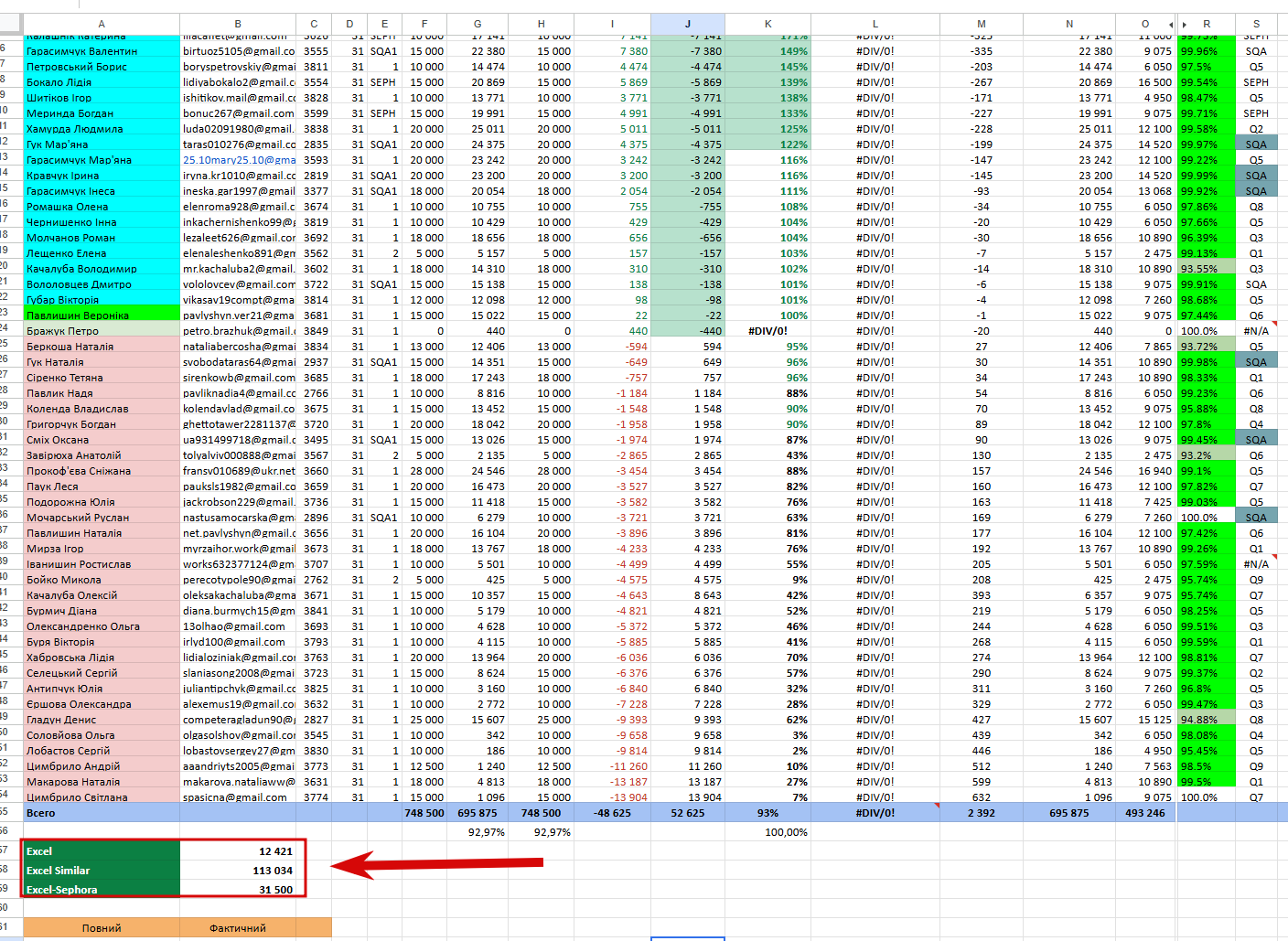Click the cell 'Прокоф'єва Сніжана'
The width and height of the screenshot is (1288, 941).
click(102, 471)
